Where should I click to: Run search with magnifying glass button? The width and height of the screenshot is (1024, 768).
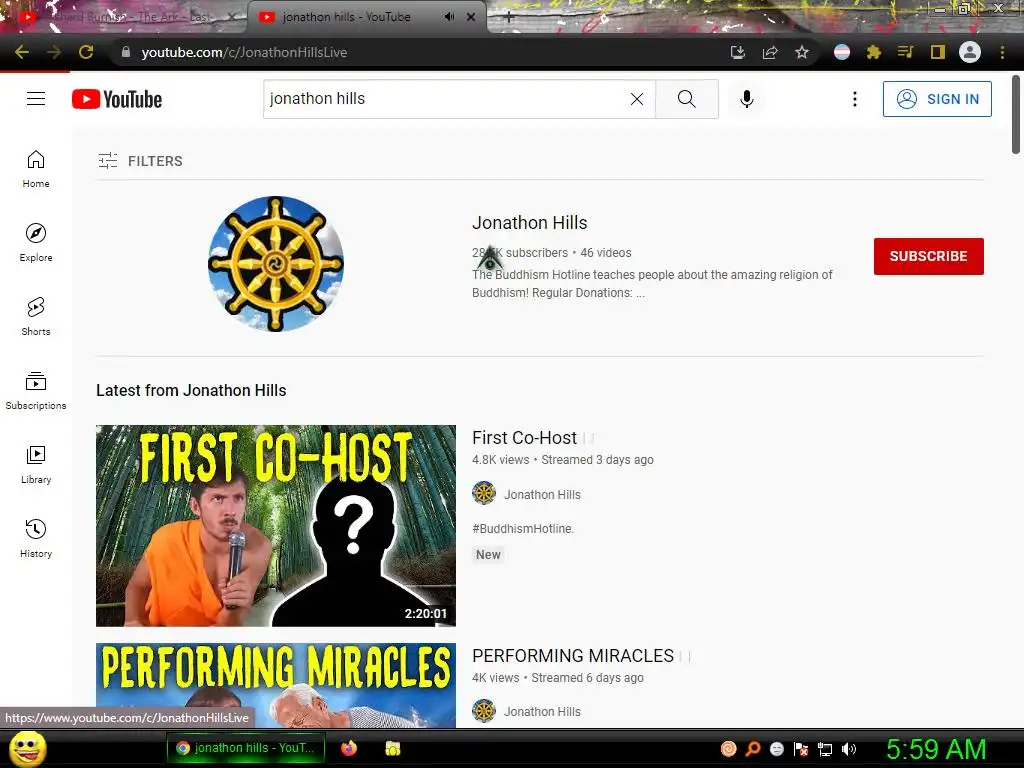tap(686, 99)
